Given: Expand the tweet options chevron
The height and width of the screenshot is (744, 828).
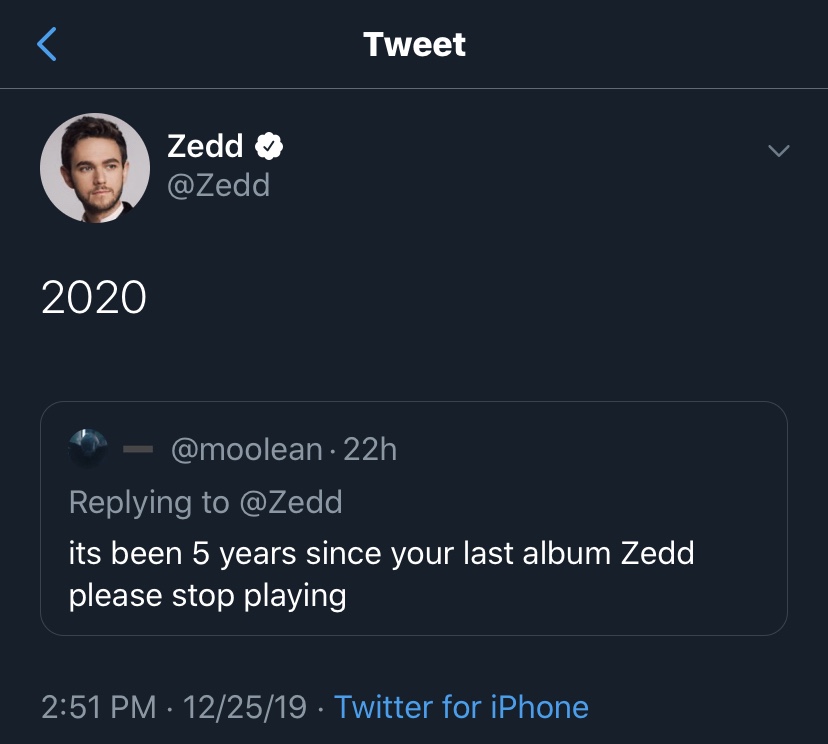Looking at the screenshot, I should coord(777,151).
